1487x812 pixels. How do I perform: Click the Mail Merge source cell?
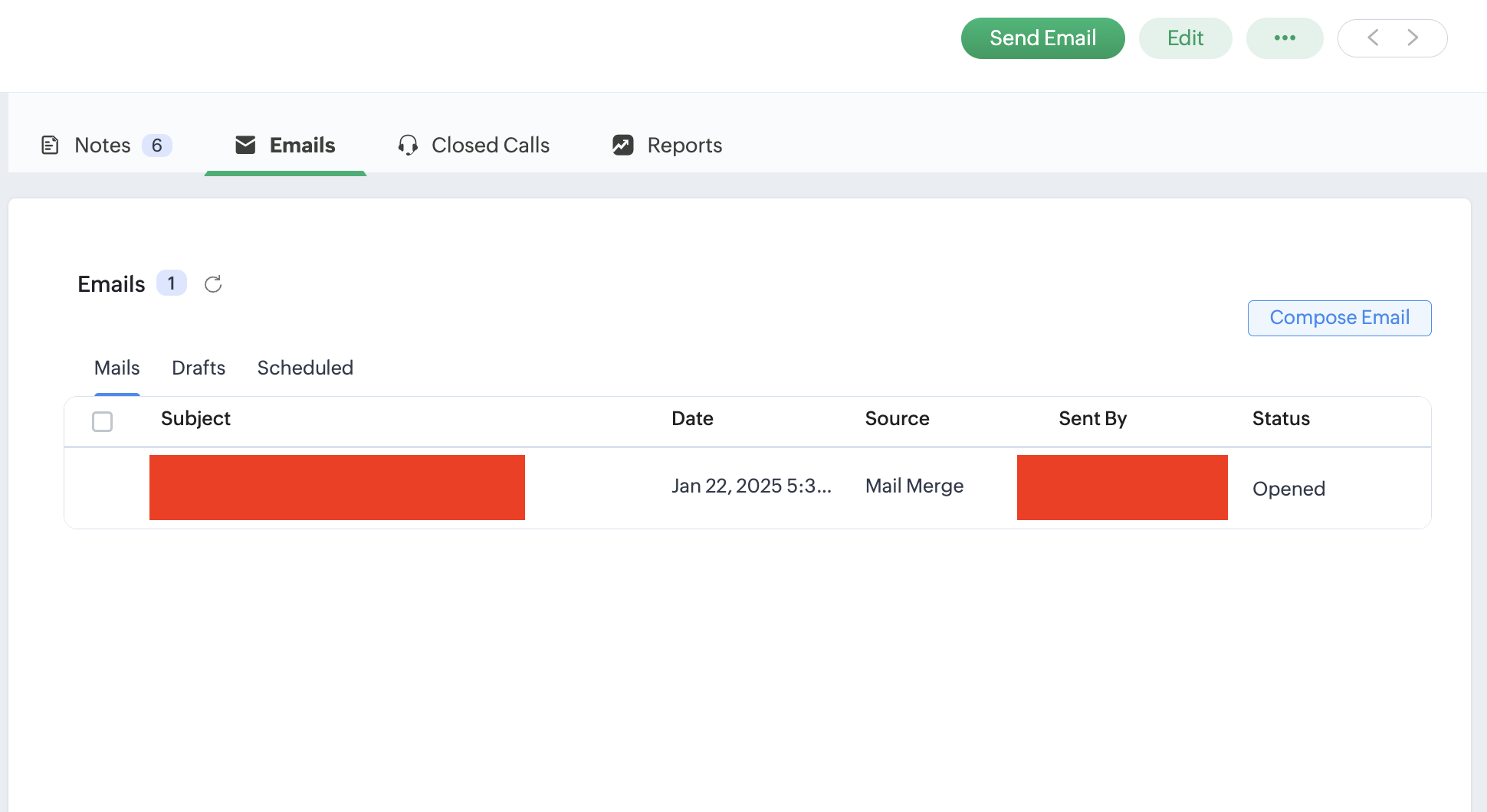(914, 486)
